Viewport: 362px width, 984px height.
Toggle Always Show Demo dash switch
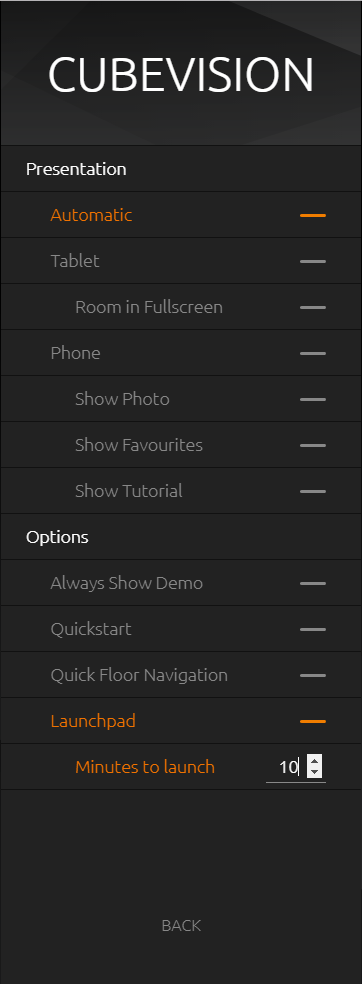(312, 584)
